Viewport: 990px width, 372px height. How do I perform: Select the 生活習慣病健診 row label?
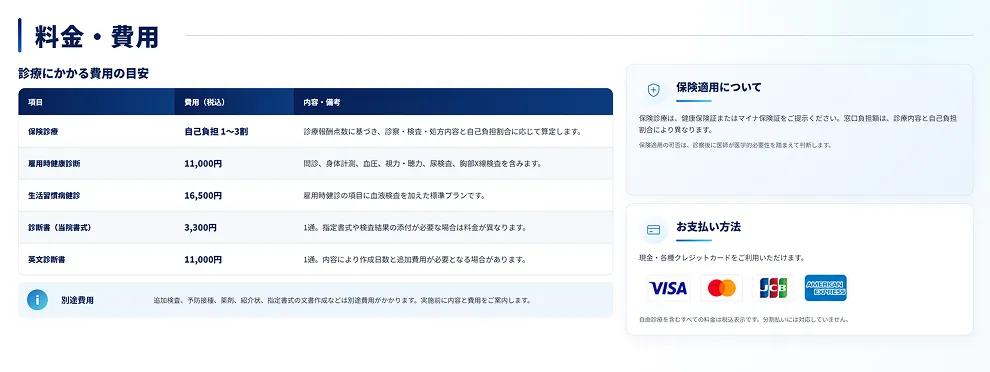click(x=54, y=196)
